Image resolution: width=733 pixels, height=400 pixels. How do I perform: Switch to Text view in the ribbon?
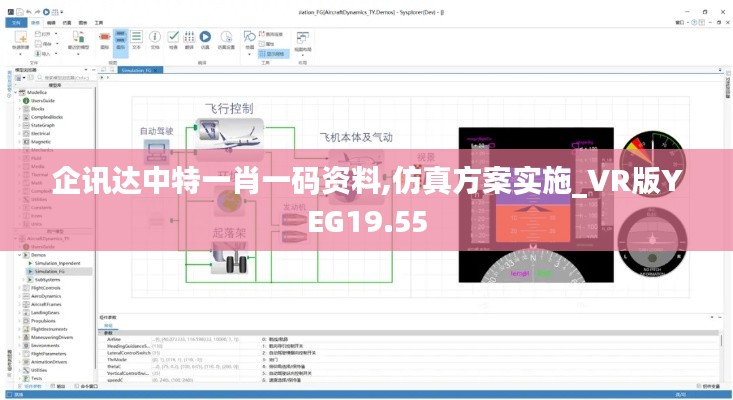(137, 37)
